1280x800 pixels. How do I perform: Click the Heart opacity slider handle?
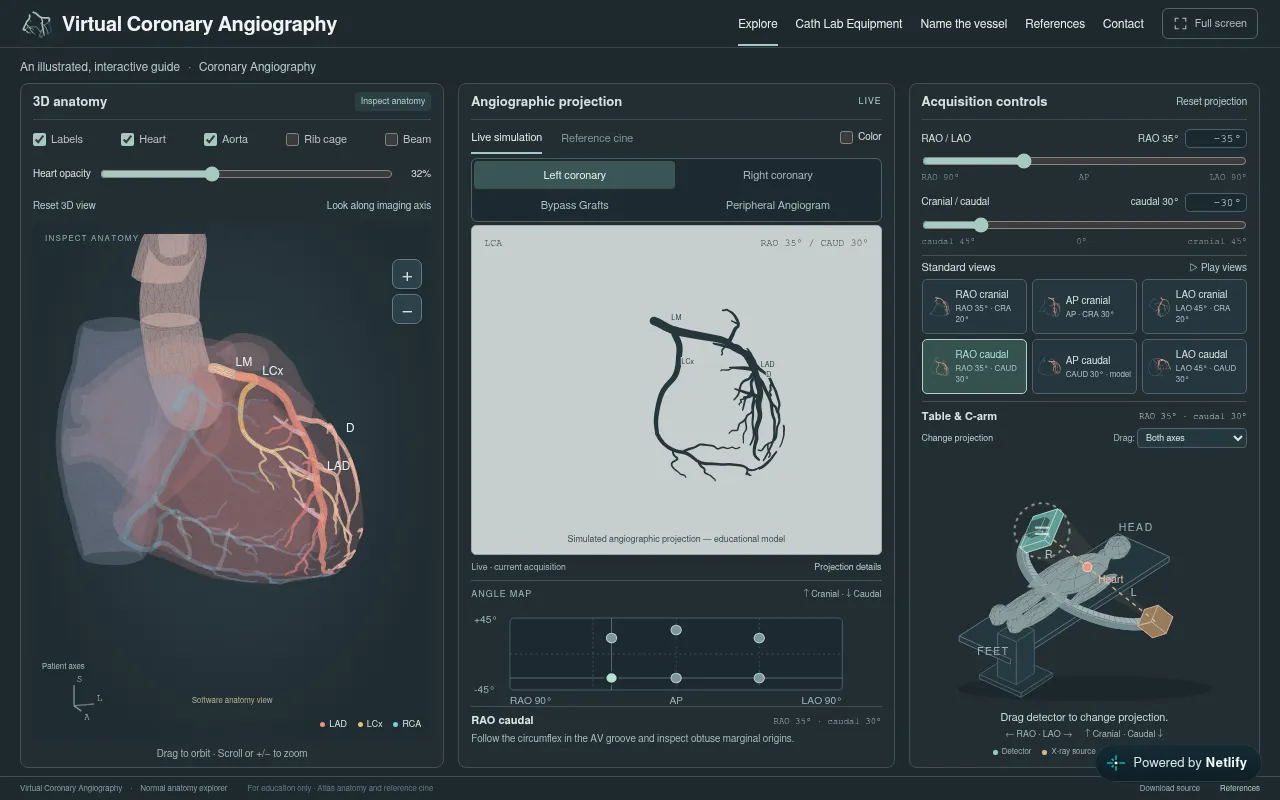[x=212, y=174]
